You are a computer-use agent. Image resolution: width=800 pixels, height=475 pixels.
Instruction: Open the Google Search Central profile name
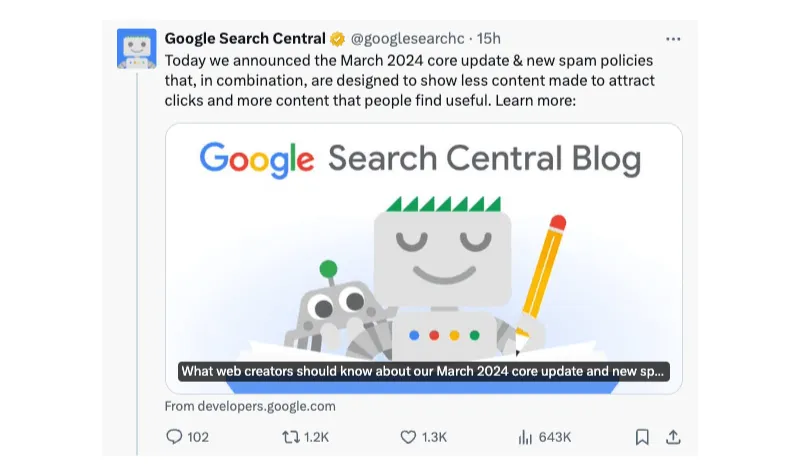(x=245, y=39)
